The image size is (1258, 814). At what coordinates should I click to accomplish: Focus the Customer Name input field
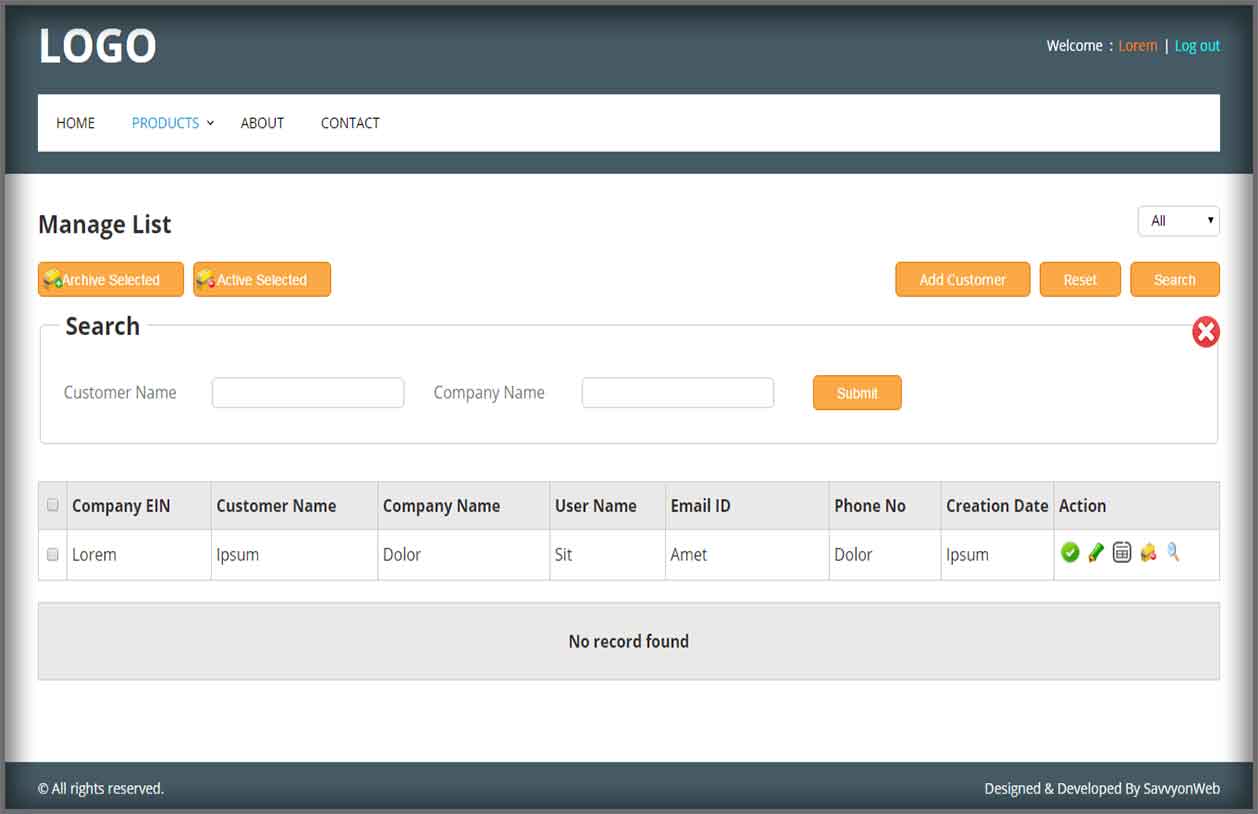click(308, 393)
